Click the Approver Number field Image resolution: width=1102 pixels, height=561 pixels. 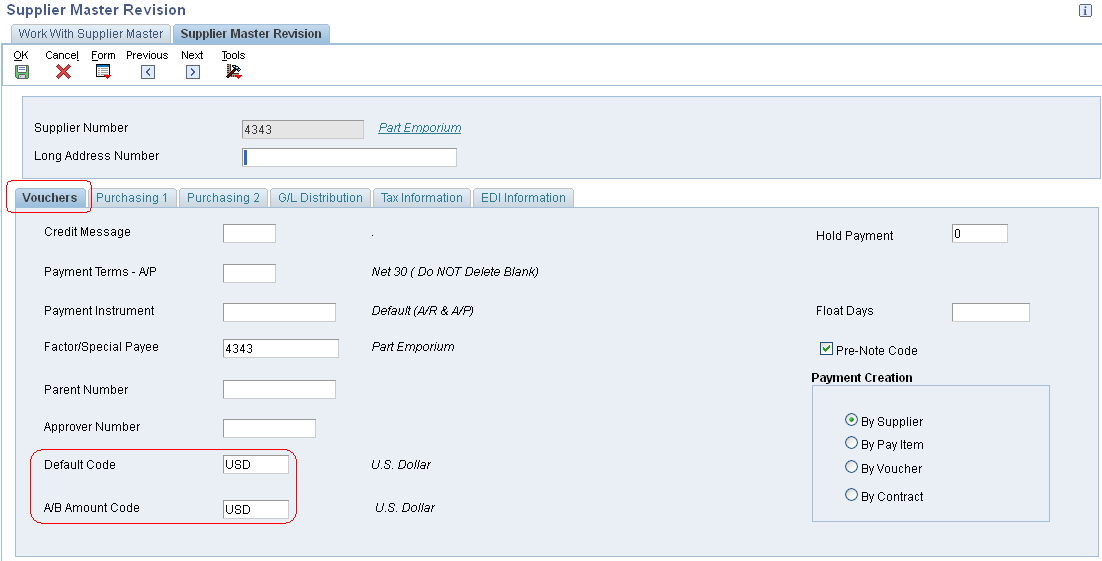pos(269,428)
